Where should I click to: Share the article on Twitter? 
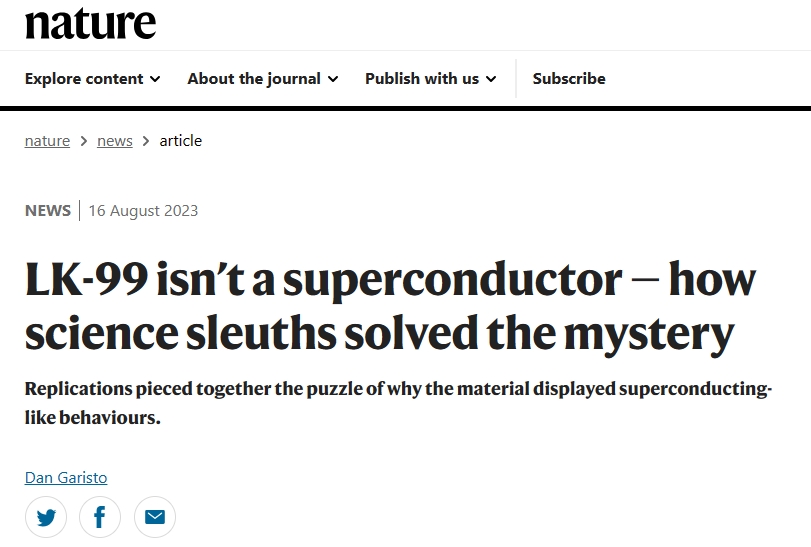46,517
